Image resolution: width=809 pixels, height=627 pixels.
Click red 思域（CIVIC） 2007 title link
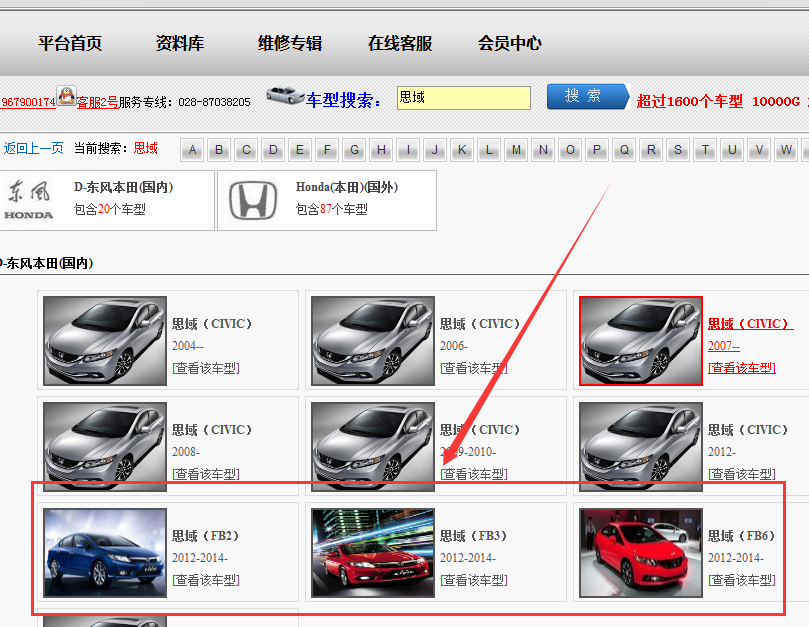750,324
